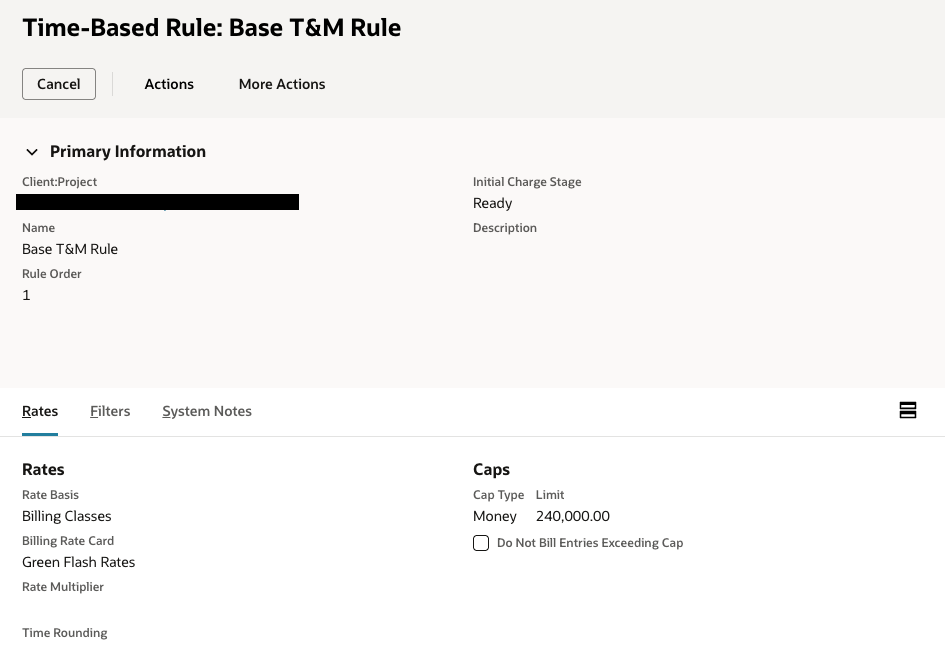Click the Initial Charge Stage label
Screen dimensions: 945x668
(x=527, y=181)
